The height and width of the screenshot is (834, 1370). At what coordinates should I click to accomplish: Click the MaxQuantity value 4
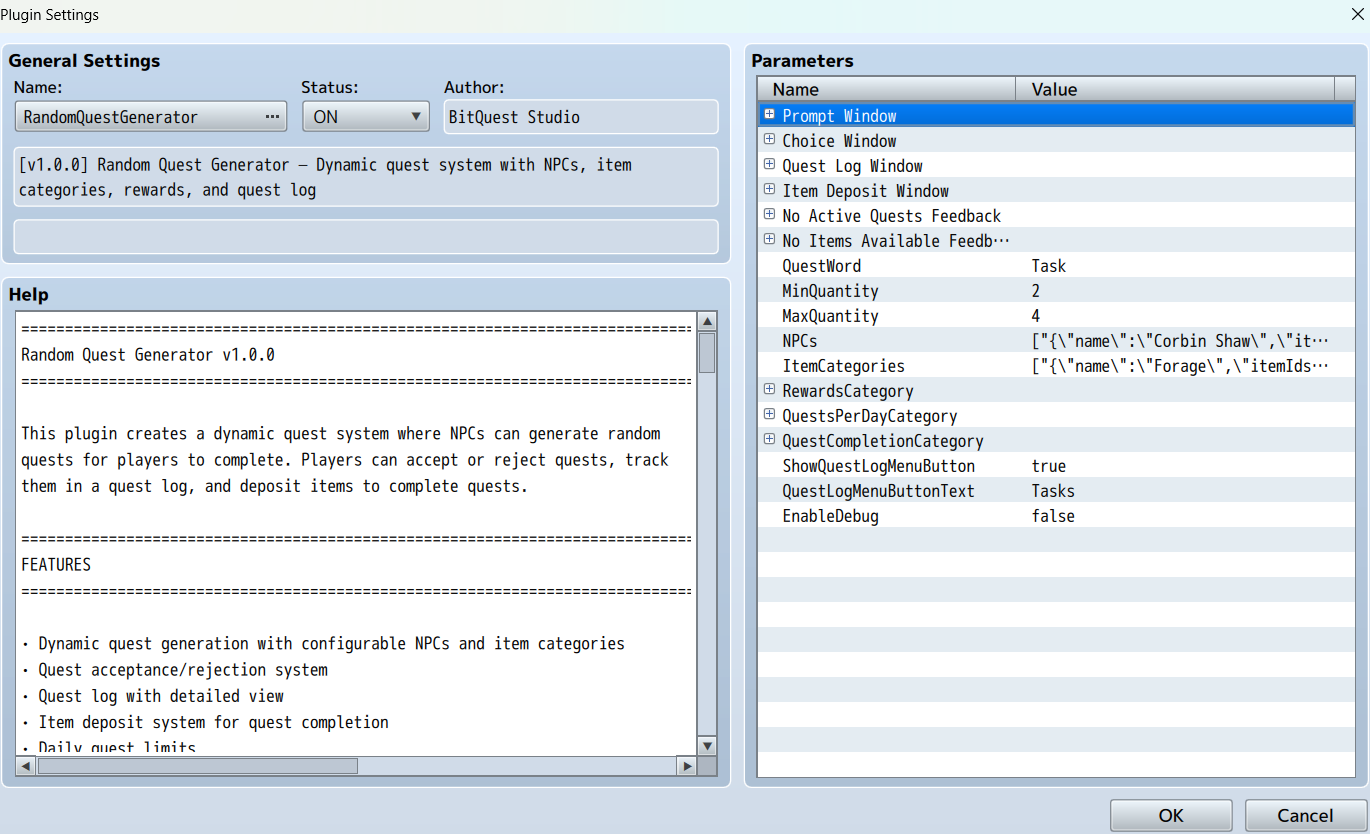pos(1036,316)
